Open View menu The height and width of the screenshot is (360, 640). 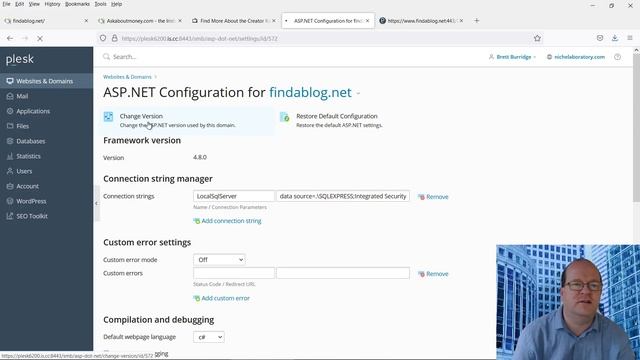pos(34,4)
